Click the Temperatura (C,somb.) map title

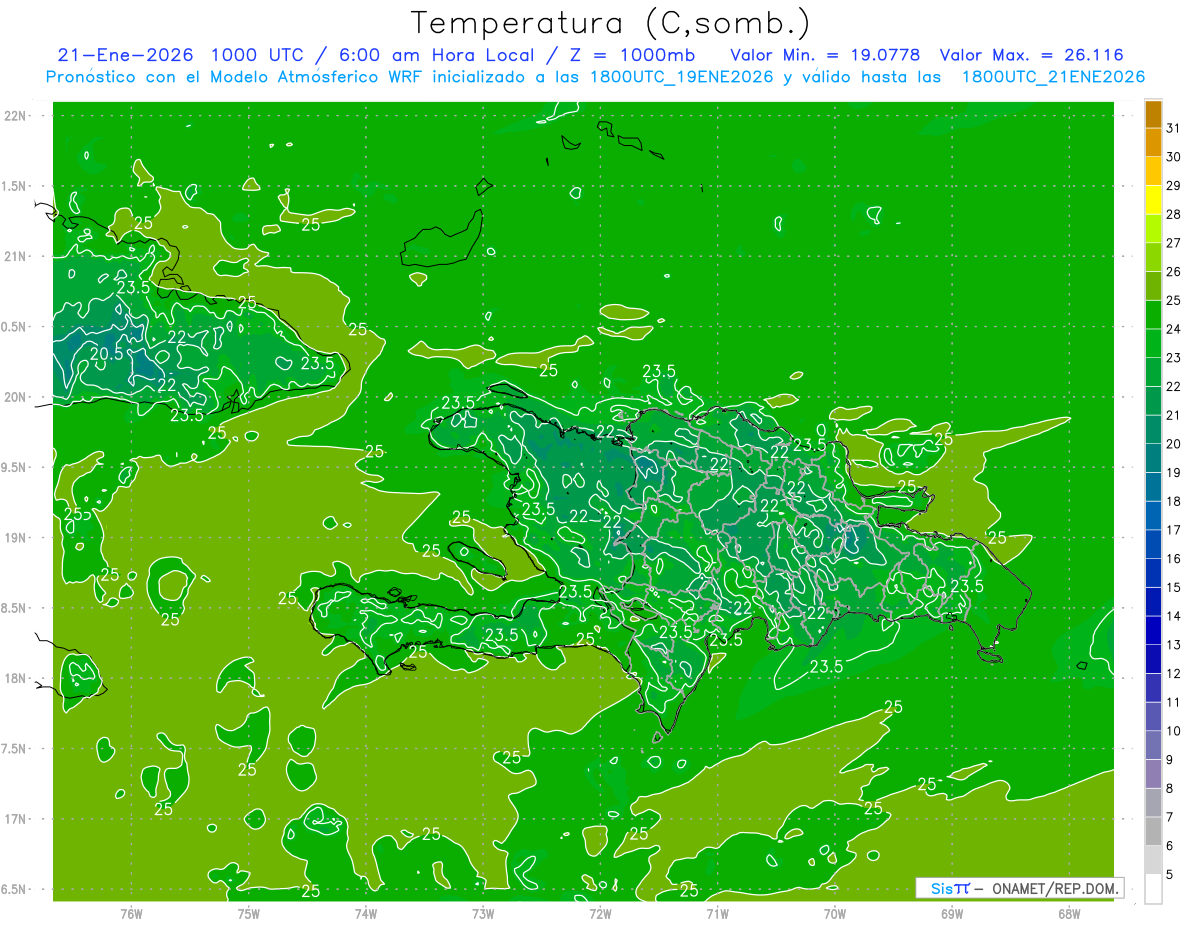(610, 22)
